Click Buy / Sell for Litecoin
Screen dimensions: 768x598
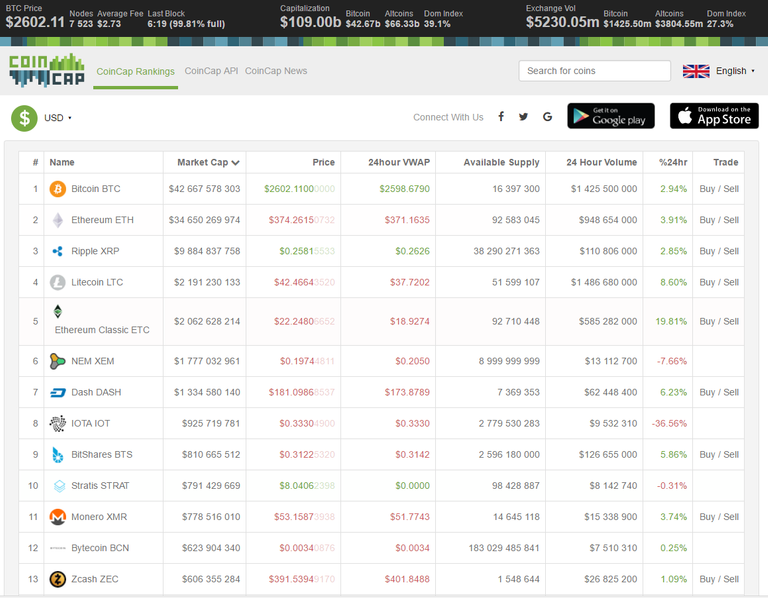pyautogui.click(x=719, y=282)
